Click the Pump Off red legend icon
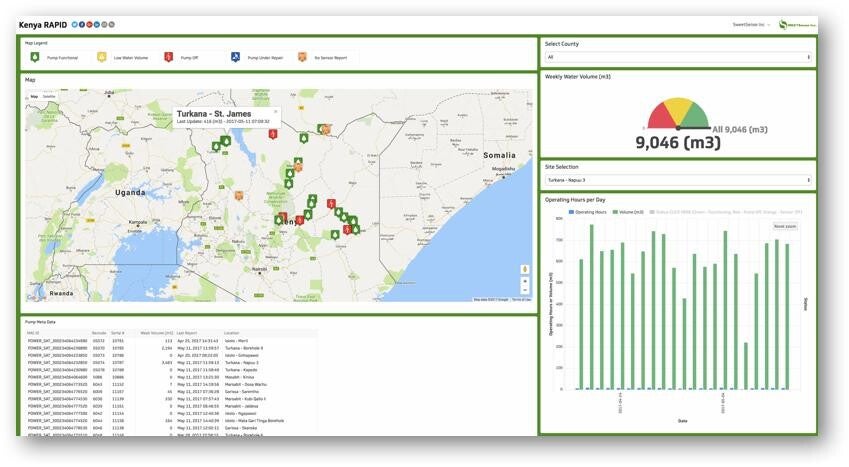 168,57
